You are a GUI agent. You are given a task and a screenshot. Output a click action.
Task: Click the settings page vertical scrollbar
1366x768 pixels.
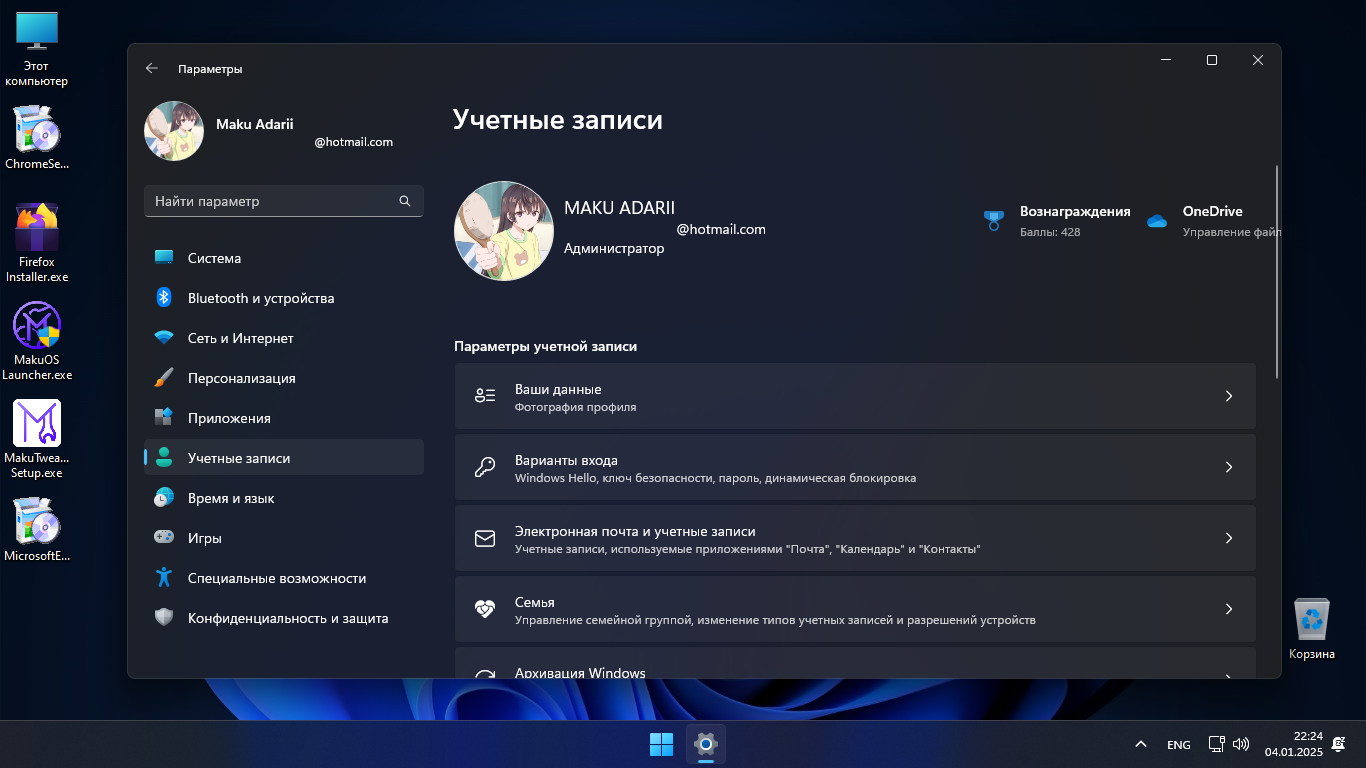point(1277,272)
